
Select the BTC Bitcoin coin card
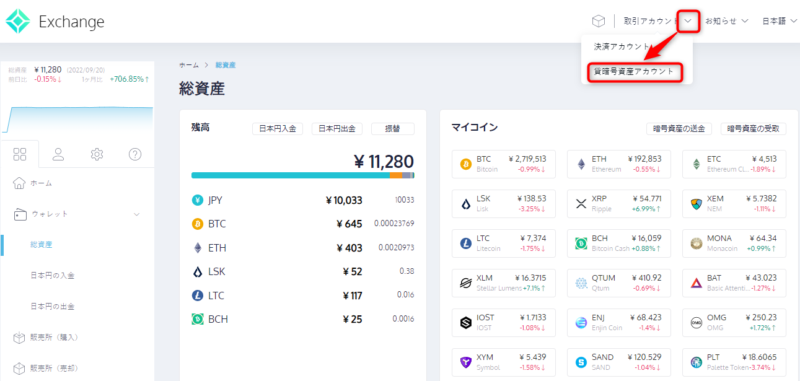pyautogui.click(x=504, y=164)
